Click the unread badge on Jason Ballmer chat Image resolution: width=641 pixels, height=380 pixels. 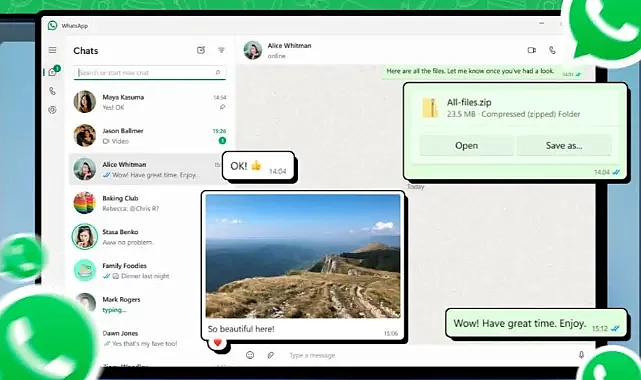click(222, 141)
